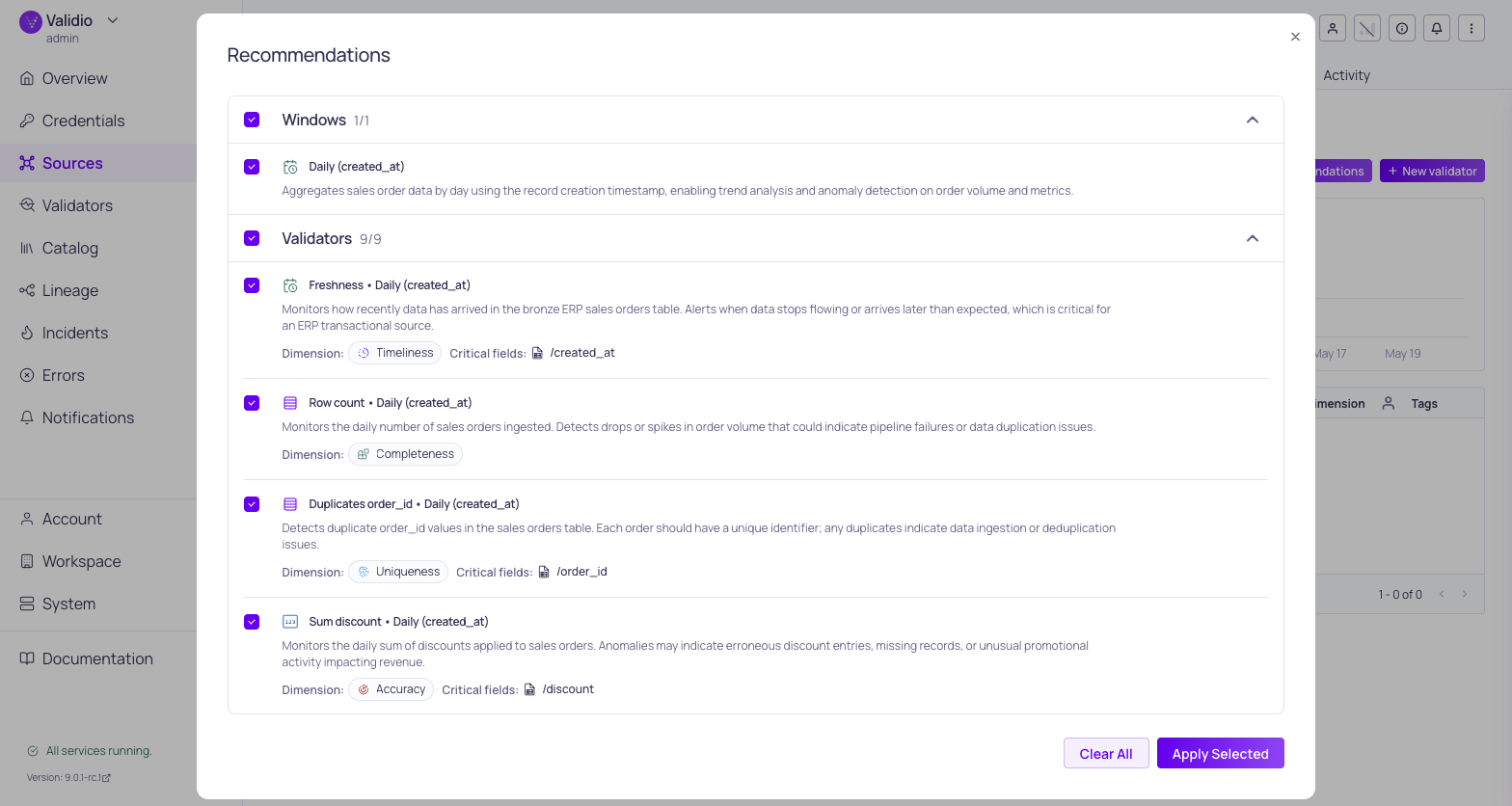Viewport: 1512px width, 806px height.
Task: Click the Completeness dimension tag
Action: coord(405,454)
